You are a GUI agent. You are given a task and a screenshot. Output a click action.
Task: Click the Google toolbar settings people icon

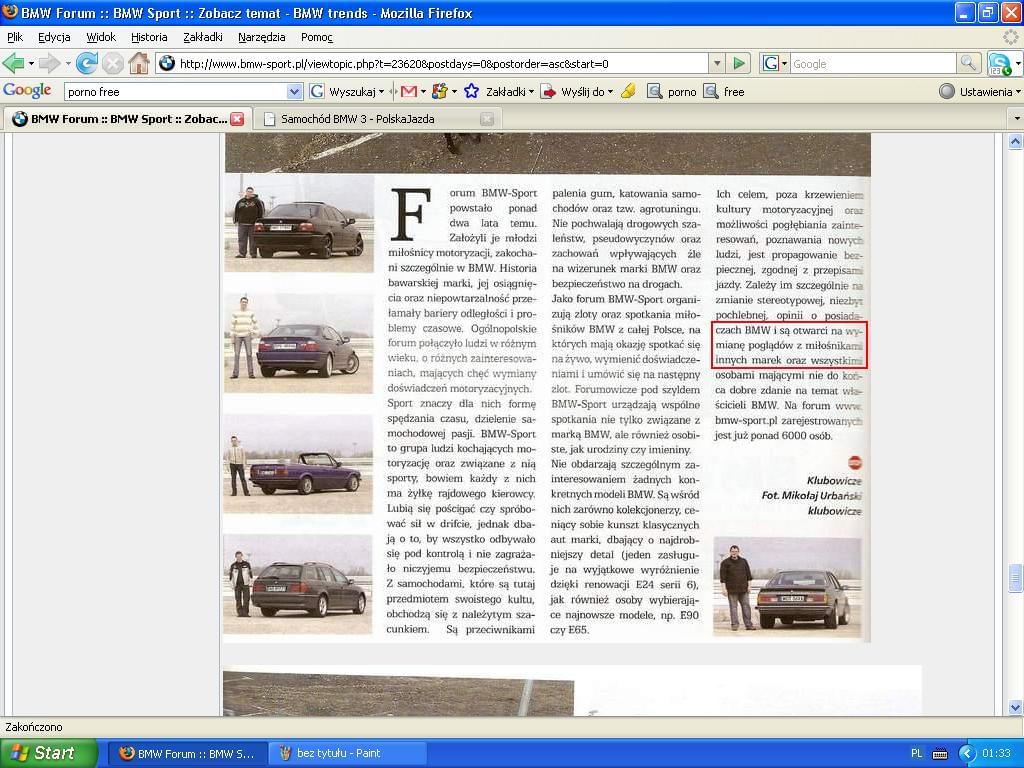[x=440, y=91]
